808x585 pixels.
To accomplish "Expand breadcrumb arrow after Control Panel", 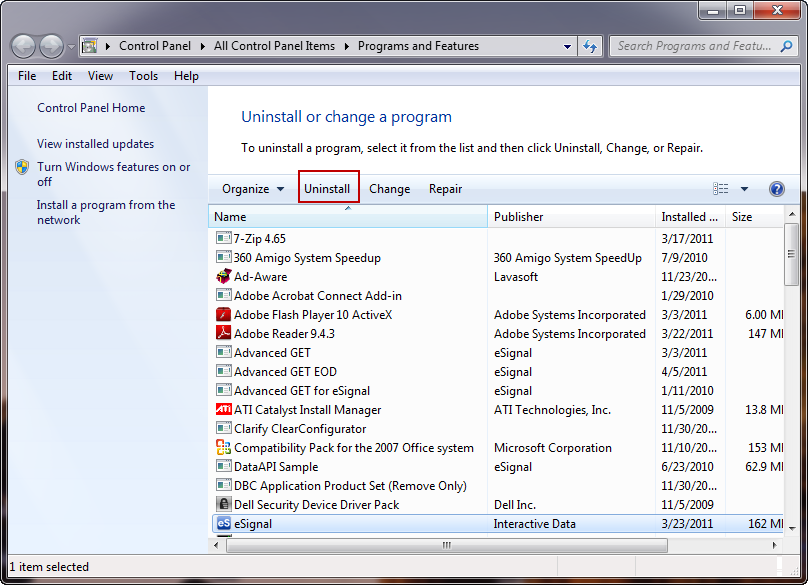I will click(x=203, y=46).
